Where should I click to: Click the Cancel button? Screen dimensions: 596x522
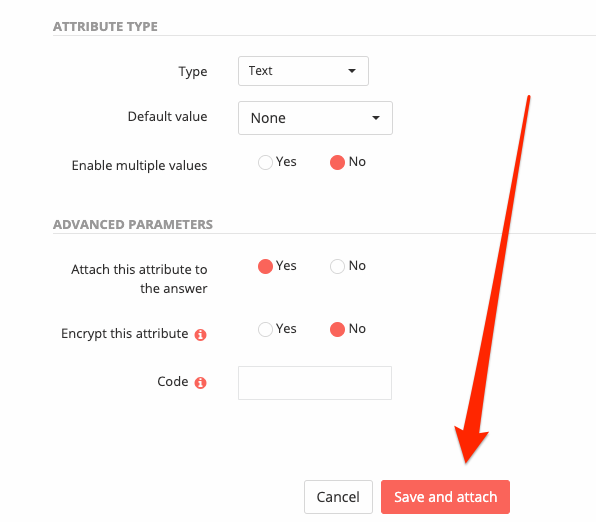[x=338, y=497]
